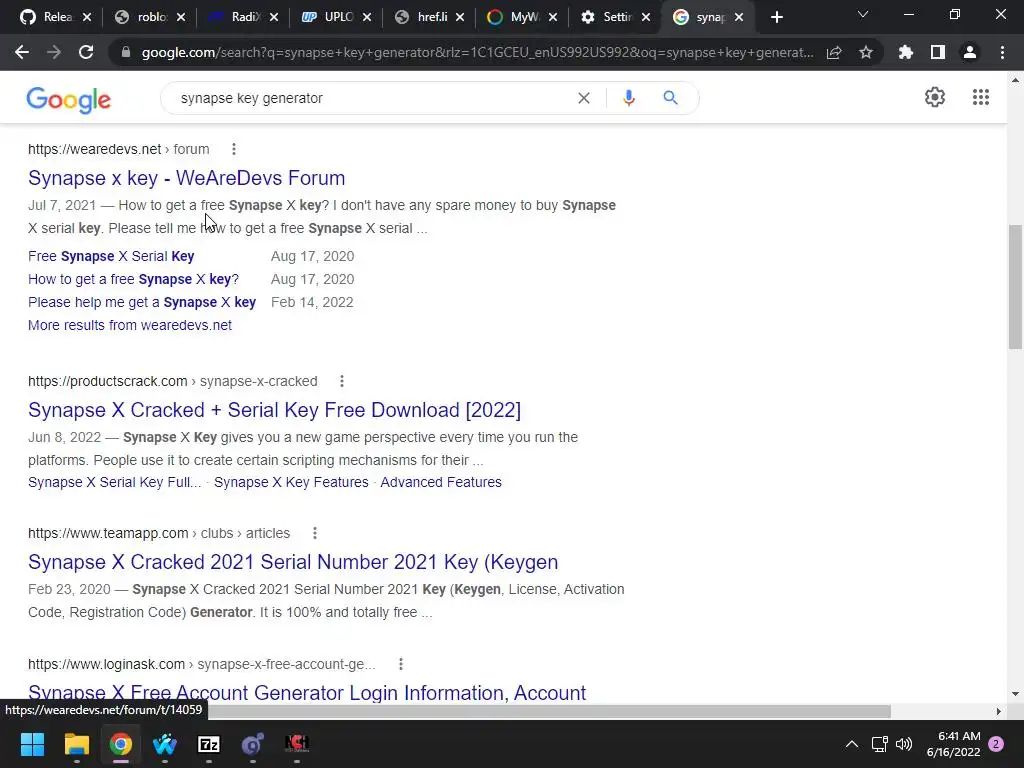This screenshot has width=1024, height=768.
Task: Click horizontal scrollbar right arrow
Action: [x=999, y=711]
